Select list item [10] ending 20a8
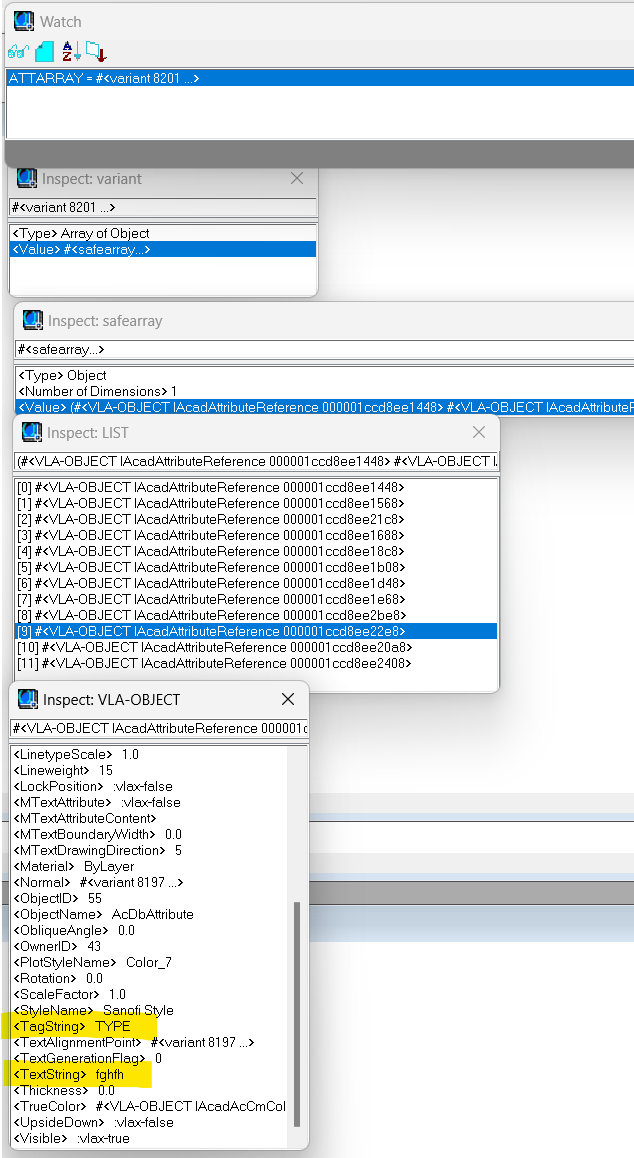Image resolution: width=634 pixels, height=1158 pixels. tap(256, 648)
